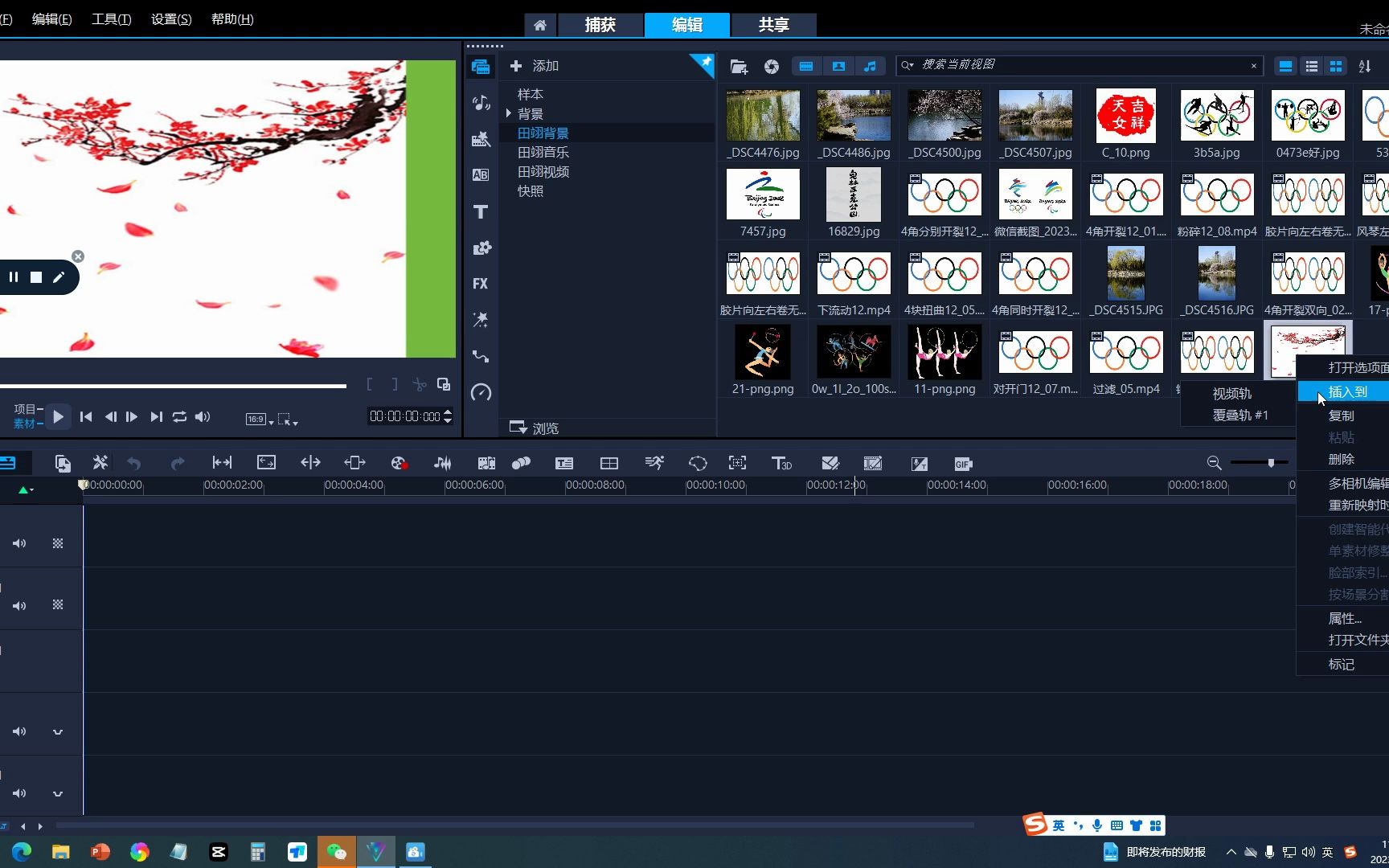Open the Template library icon in sidebar
1389x868 pixels.
point(481,139)
